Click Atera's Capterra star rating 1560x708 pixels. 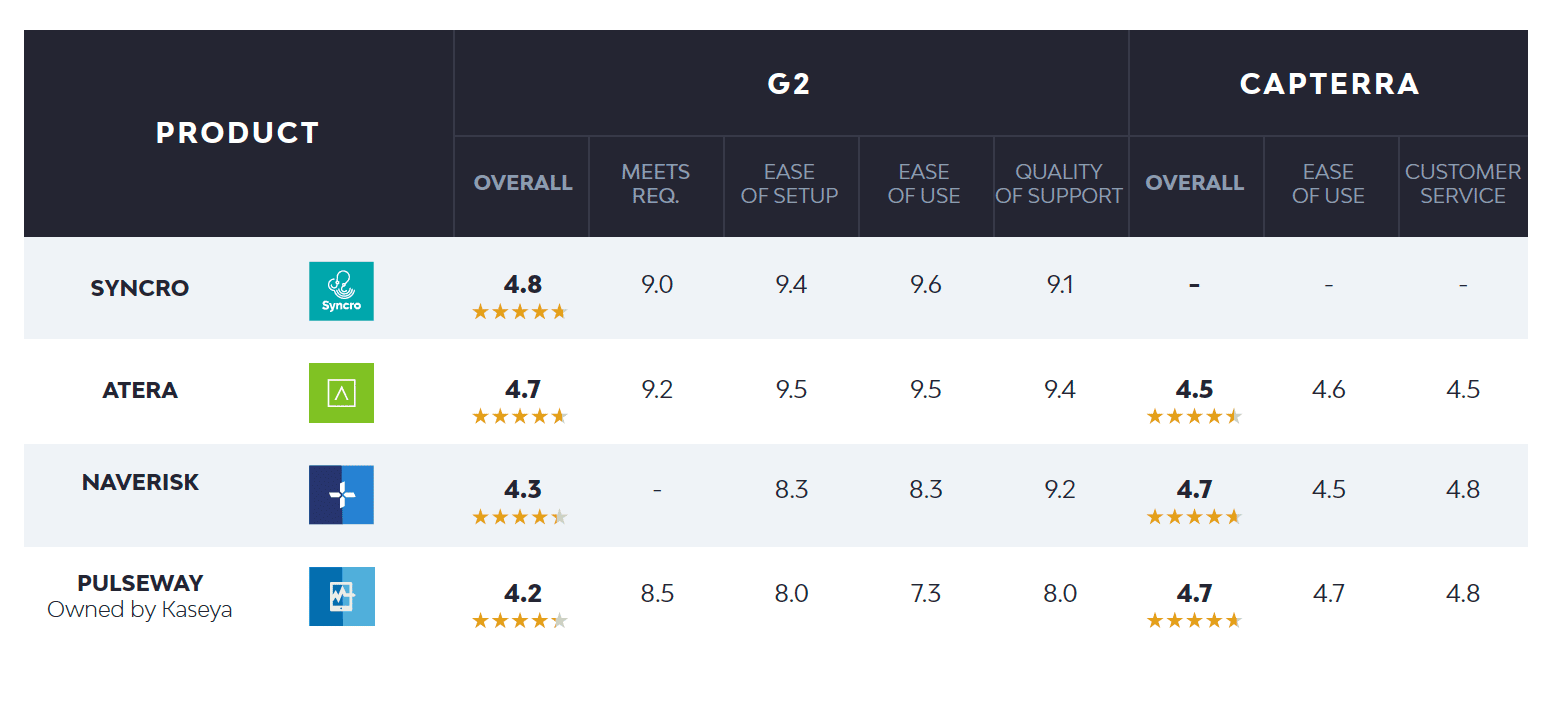click(1194, 416)
